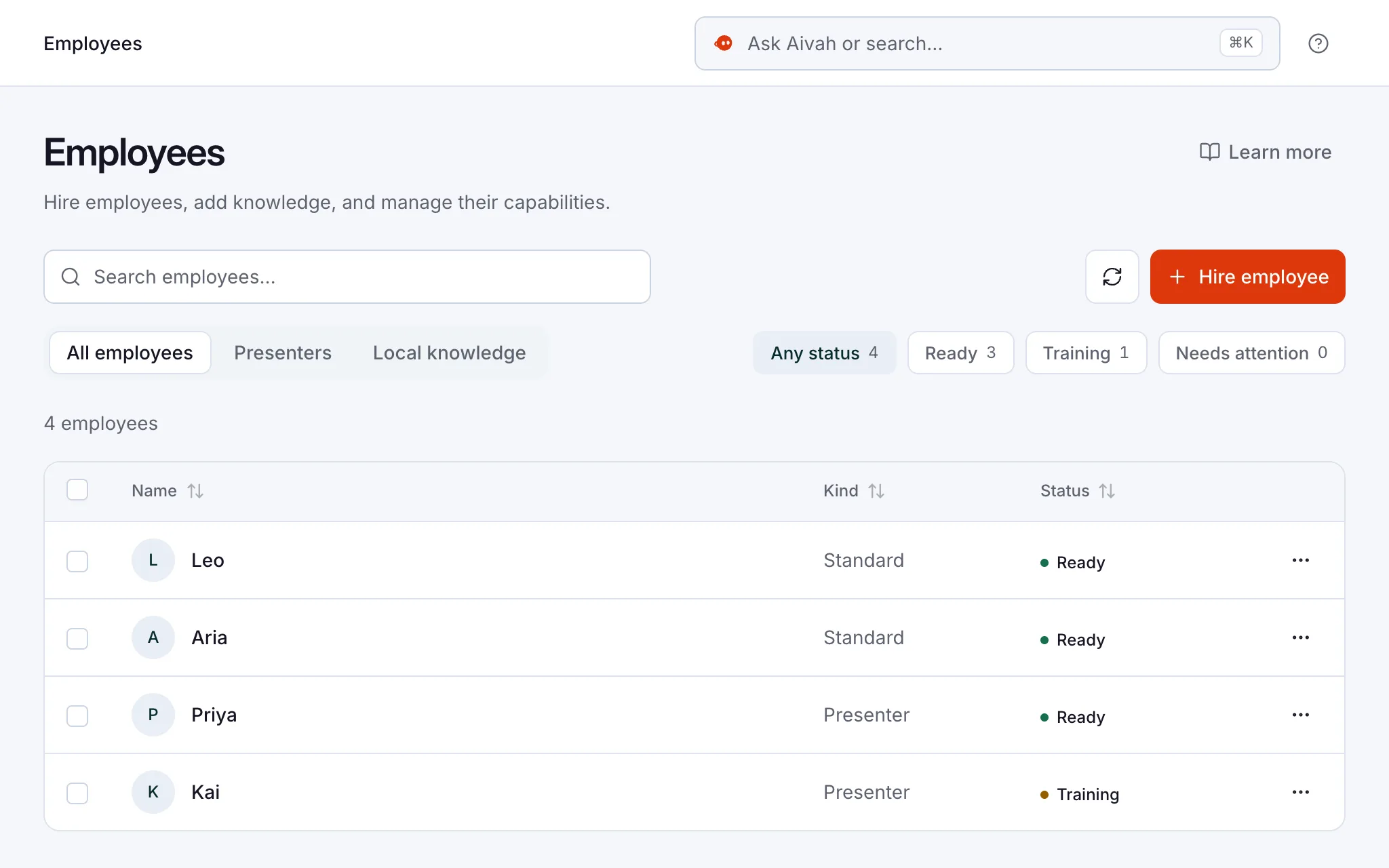Click the ⌘K shortcut badge
The image size is (1389, 868).
click(1241, 43)
